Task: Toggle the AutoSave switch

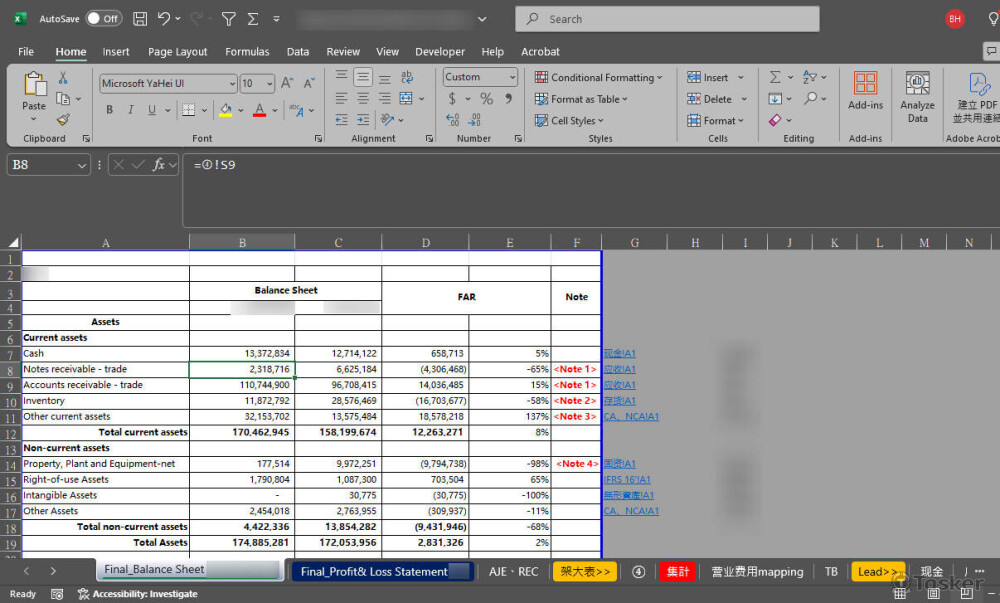Action: pos(103,19)
